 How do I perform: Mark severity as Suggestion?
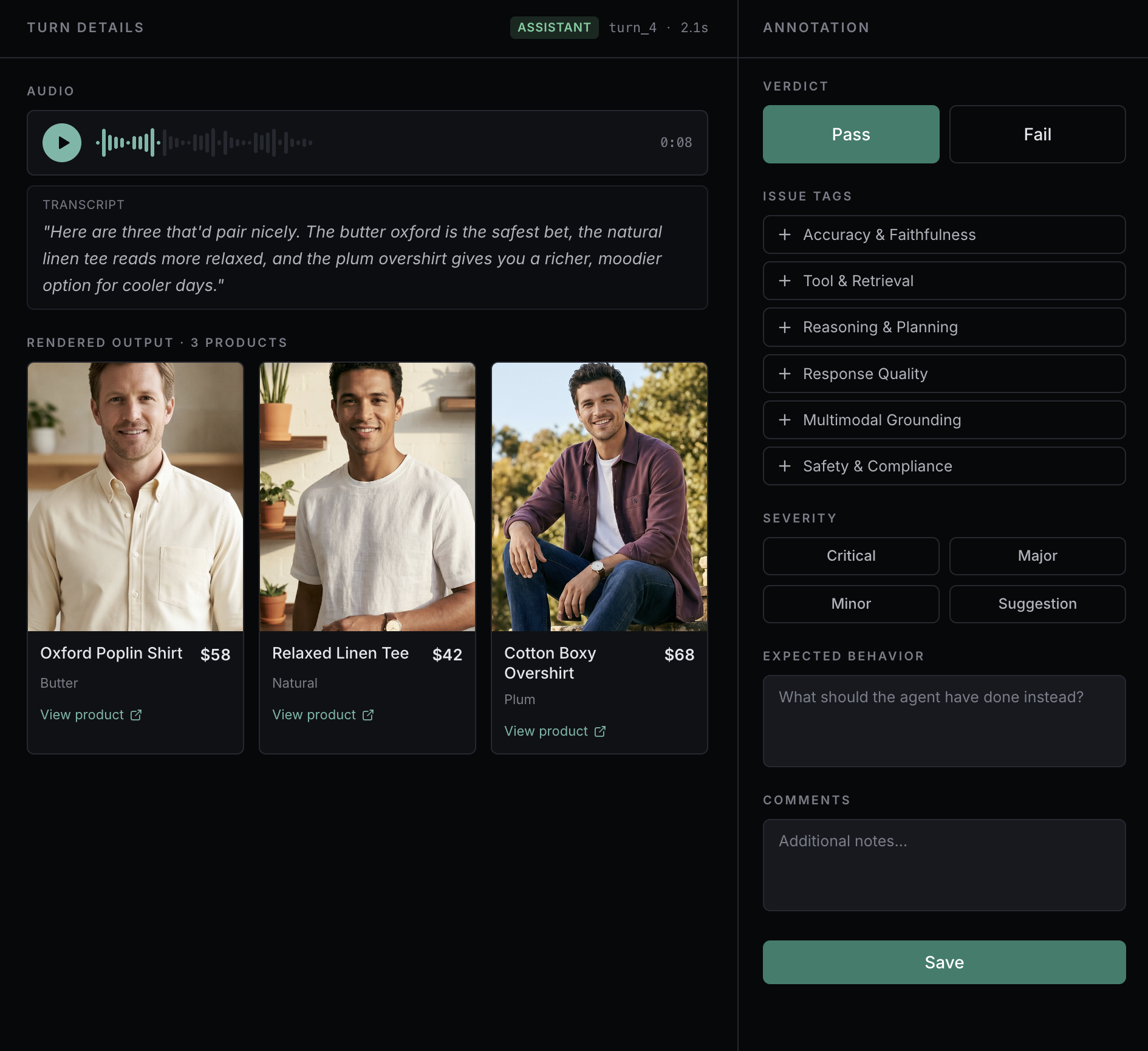click(x=1037, y=604)
